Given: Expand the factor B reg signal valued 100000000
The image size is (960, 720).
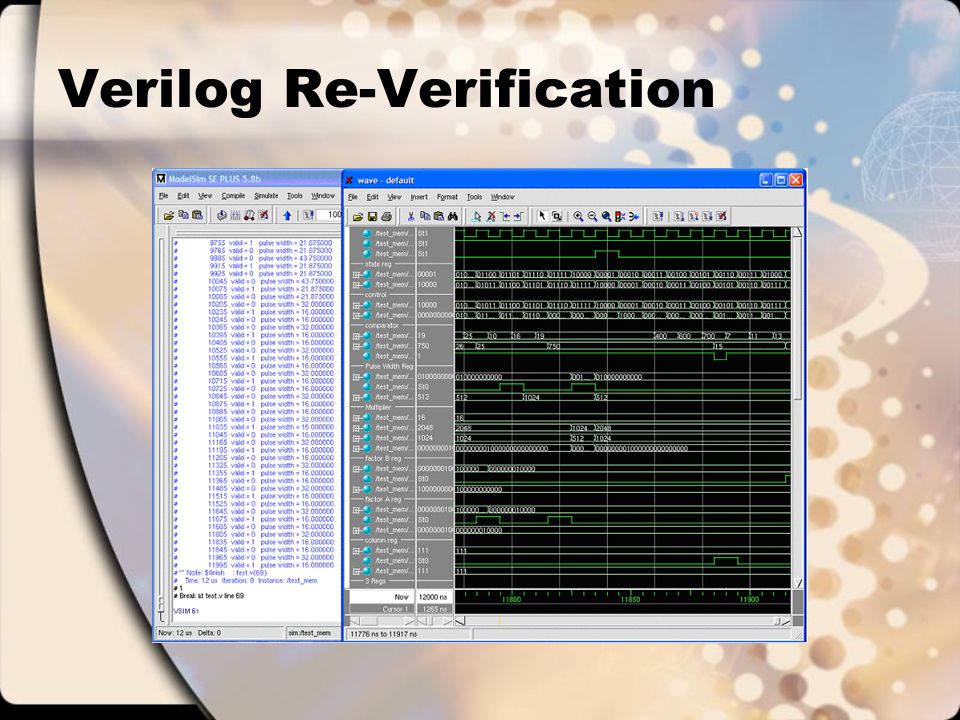Looking at the screenshot, I should [x=356, y=490].
